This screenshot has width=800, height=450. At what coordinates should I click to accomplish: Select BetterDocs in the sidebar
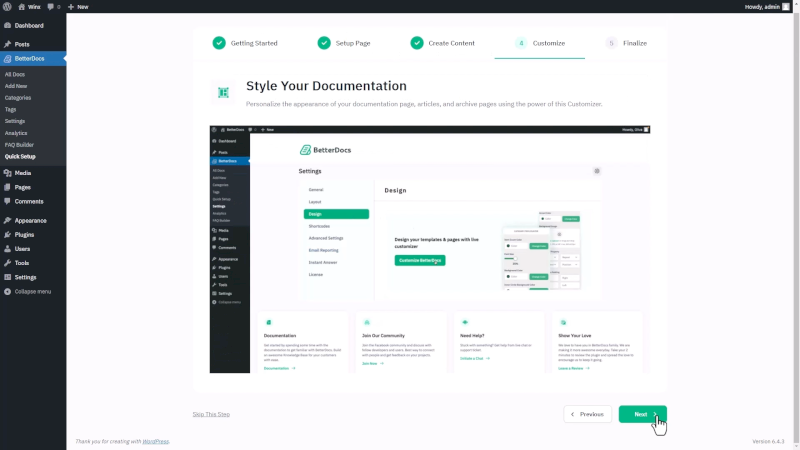tap(33, 59)
